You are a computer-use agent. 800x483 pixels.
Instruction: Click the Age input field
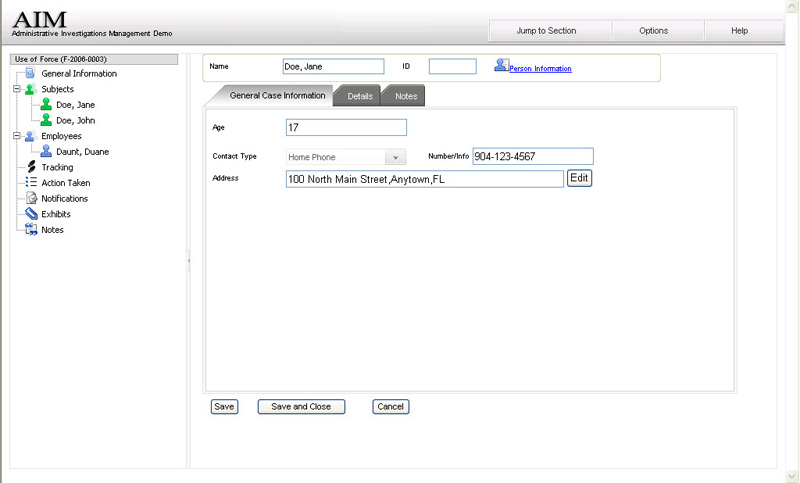click(x=346, y=127)
